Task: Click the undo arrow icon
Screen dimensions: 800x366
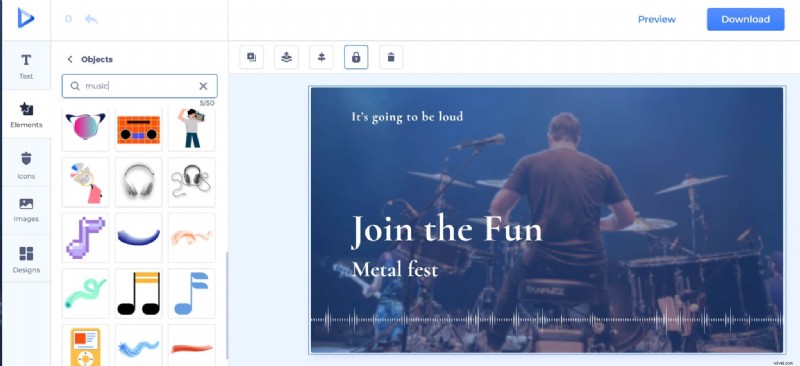Action: tap(91, 19)
